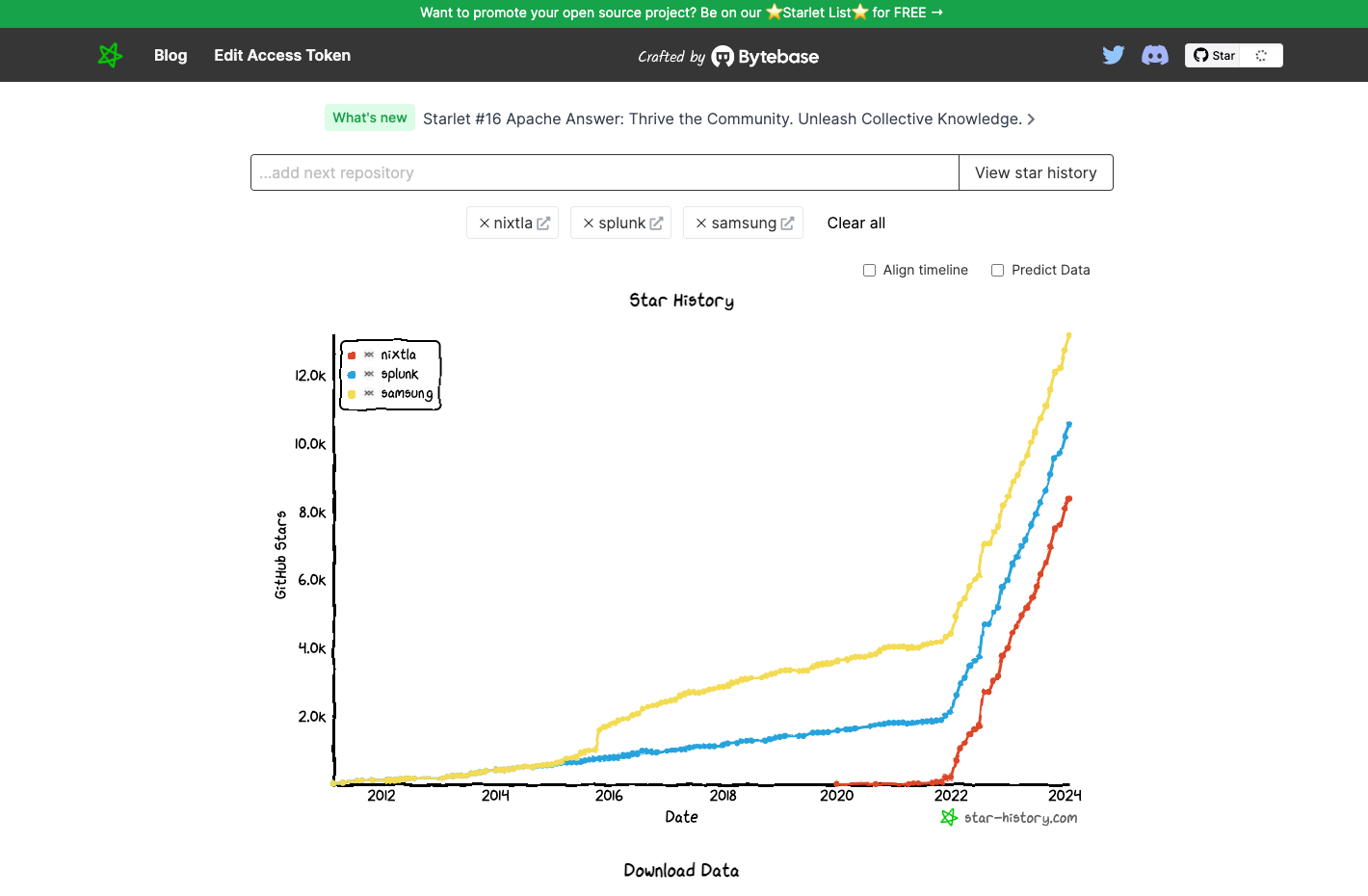
Task: Click the What's new badge
Action: [370, 118]
